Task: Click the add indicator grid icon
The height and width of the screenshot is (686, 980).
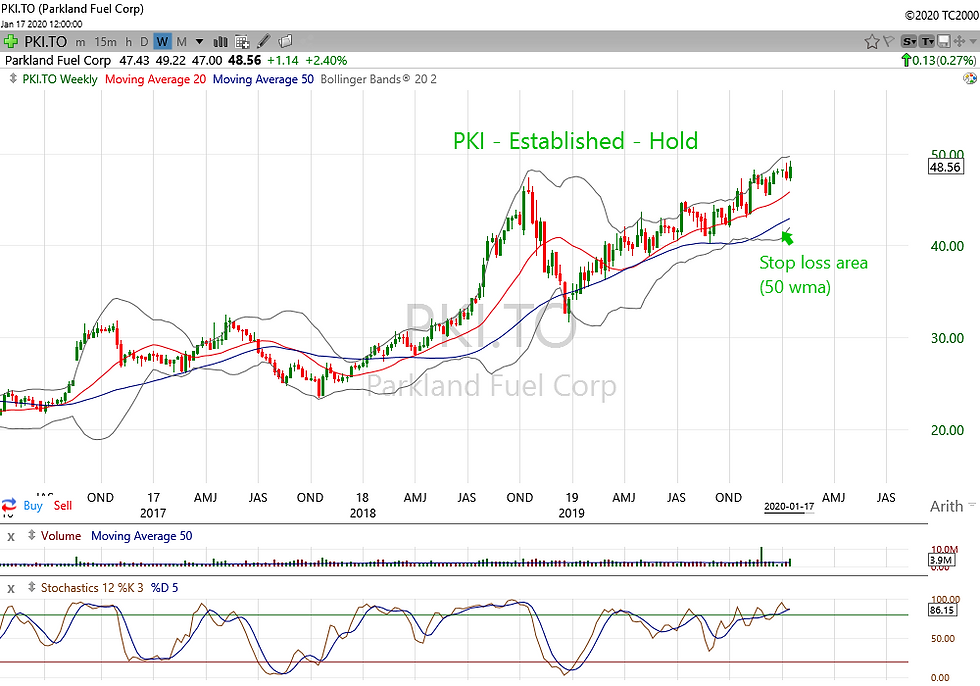Action: (x=242, y=42)
